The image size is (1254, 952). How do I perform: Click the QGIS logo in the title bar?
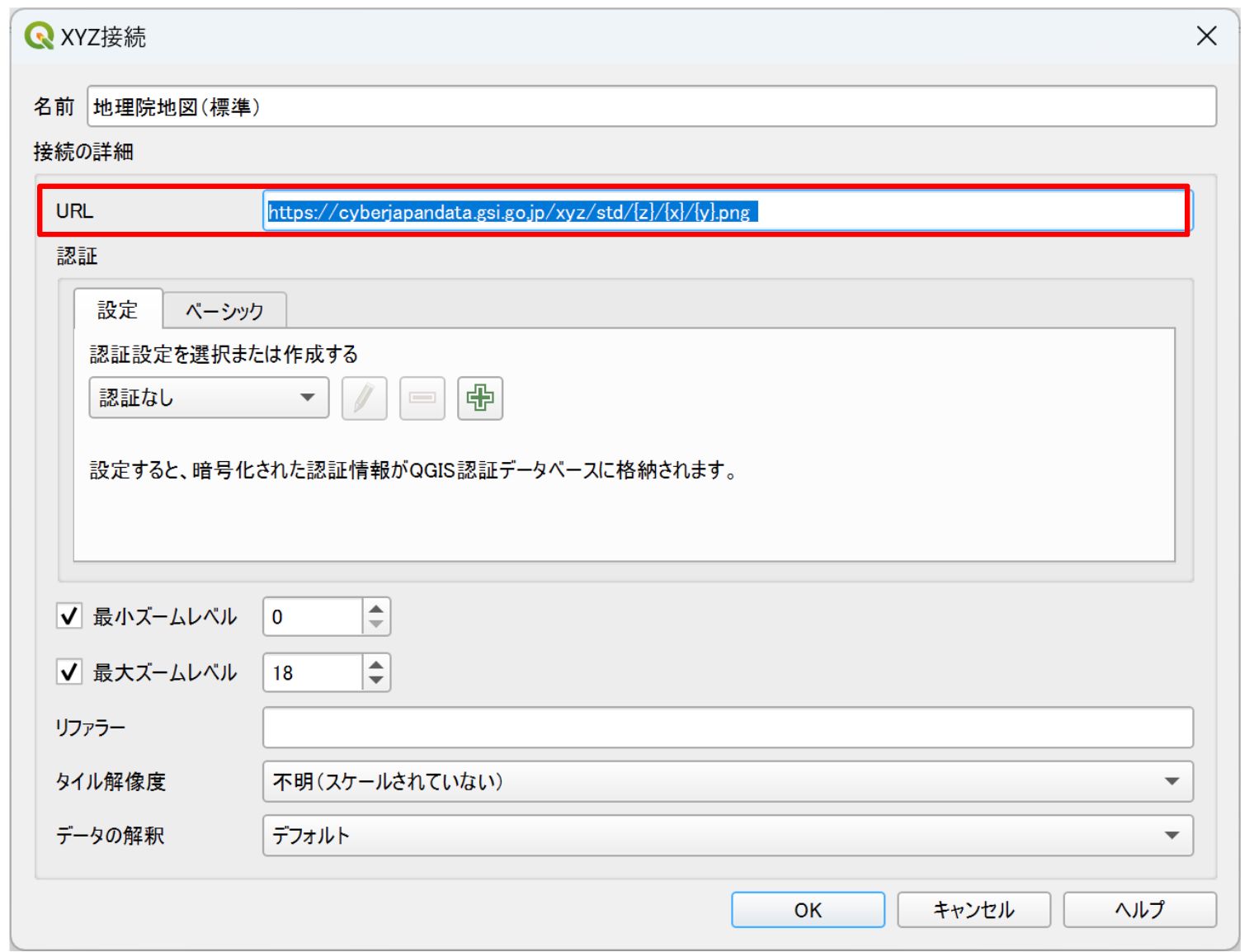point(39,36)
